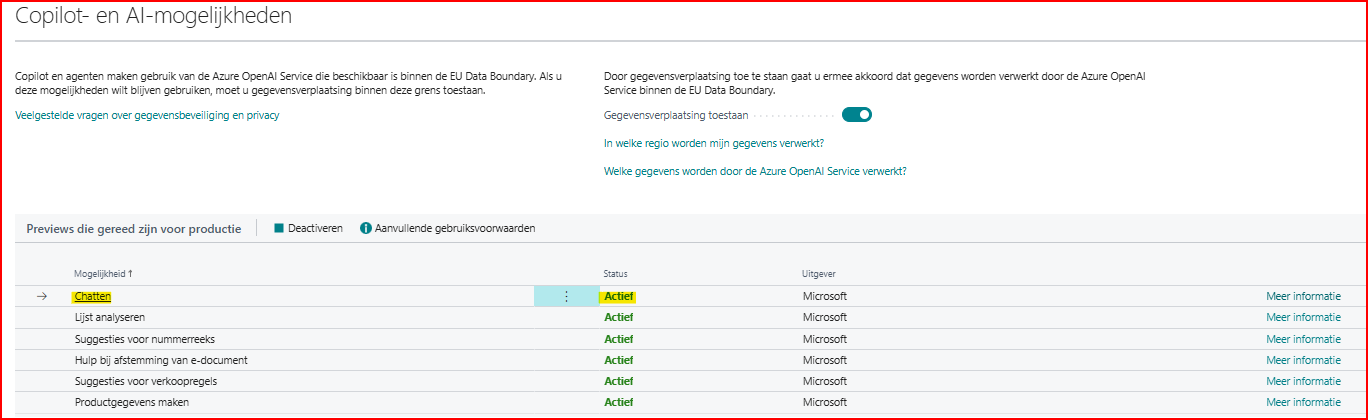Viewport: 1368px width, 420px height.
Task: Open 'Welke gegevens worden door de Azure OpenAI Service verwerkt?'
Action: pos(755,171)
